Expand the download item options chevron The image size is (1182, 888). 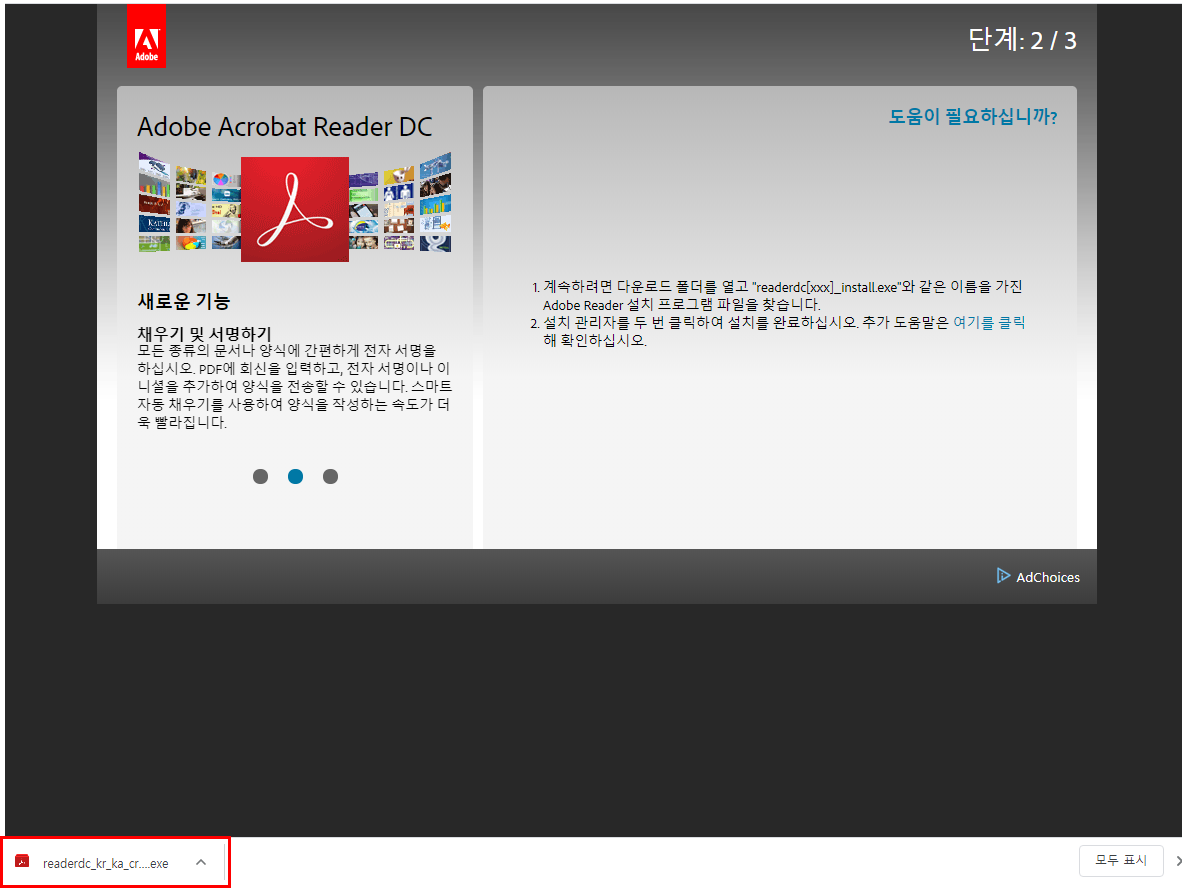[201, 862]
